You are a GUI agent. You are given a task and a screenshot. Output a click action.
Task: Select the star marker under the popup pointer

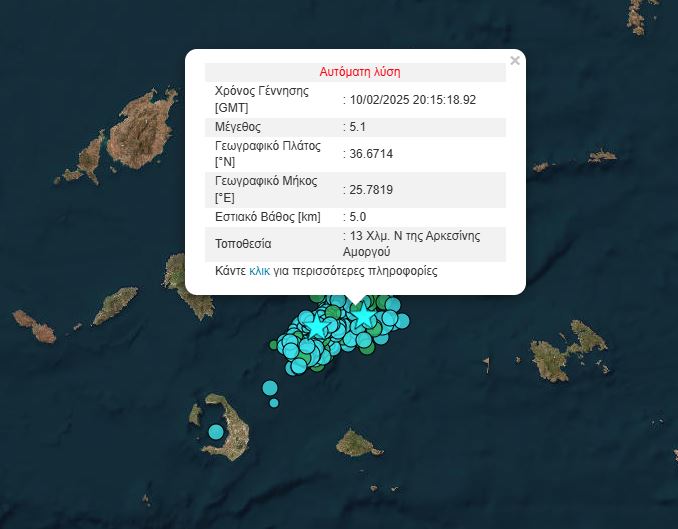pyautogui.click(x=363, y=316)
